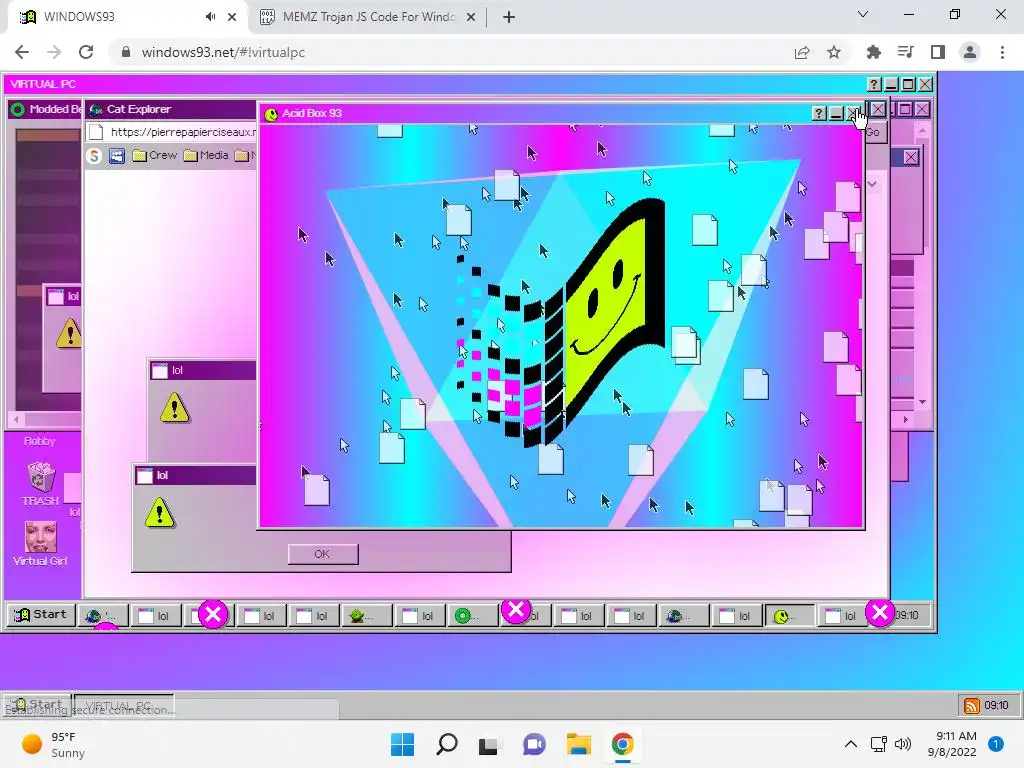
Task: Open the blue bookmark icon beside S
Action: click(x=116, y=155)
